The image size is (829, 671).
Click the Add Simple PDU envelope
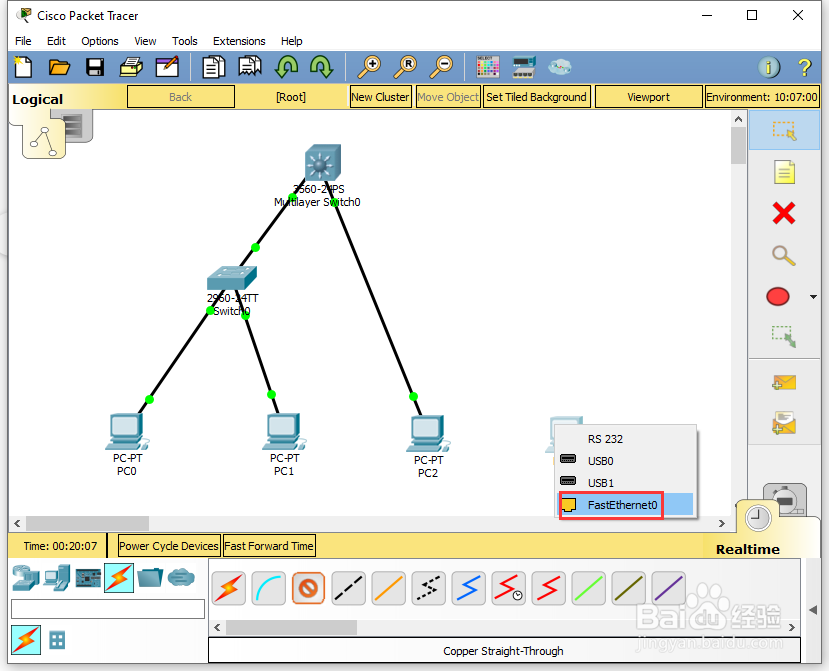tap(784, 382)
